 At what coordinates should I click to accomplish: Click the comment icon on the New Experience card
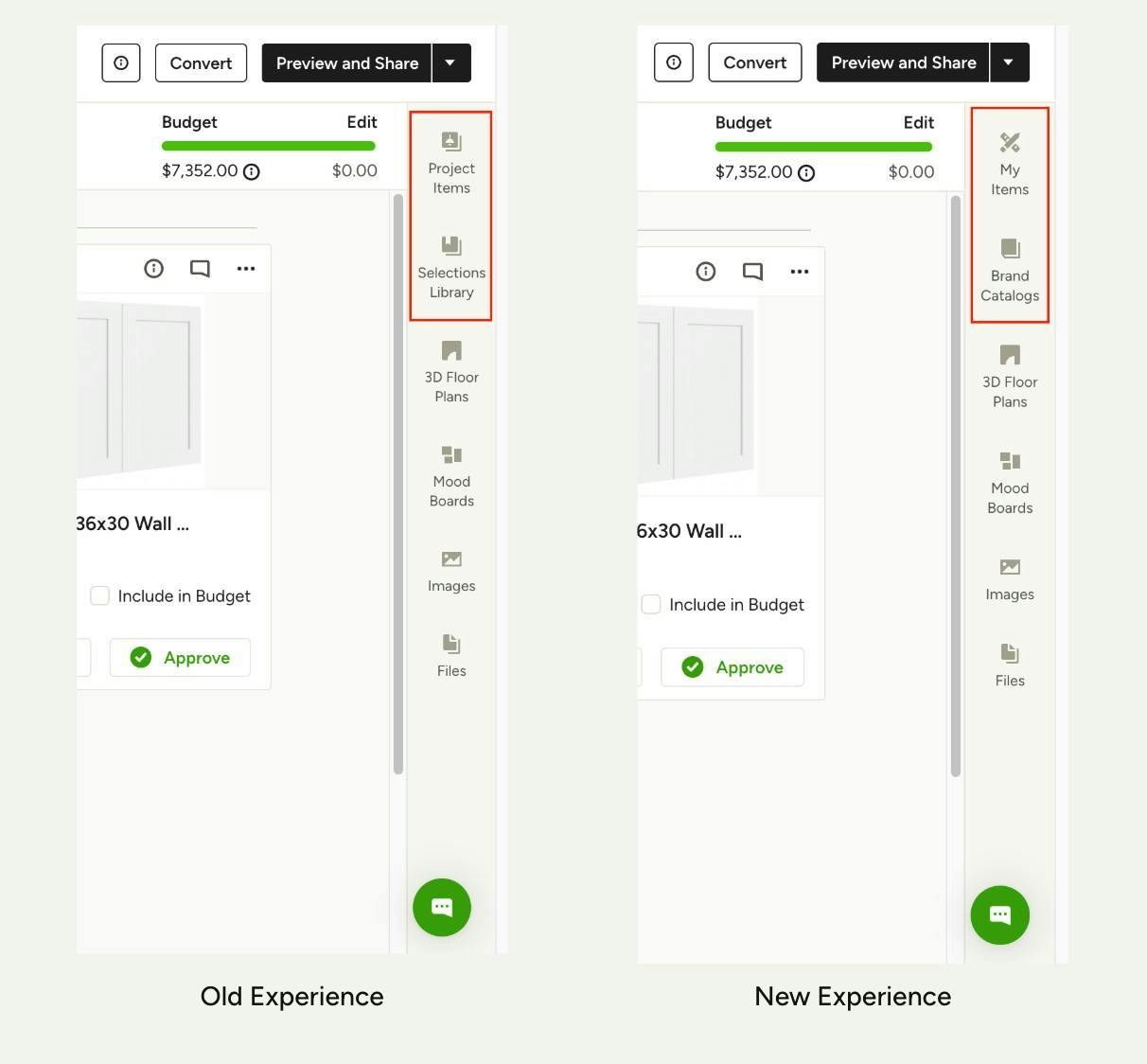[752, 272]
